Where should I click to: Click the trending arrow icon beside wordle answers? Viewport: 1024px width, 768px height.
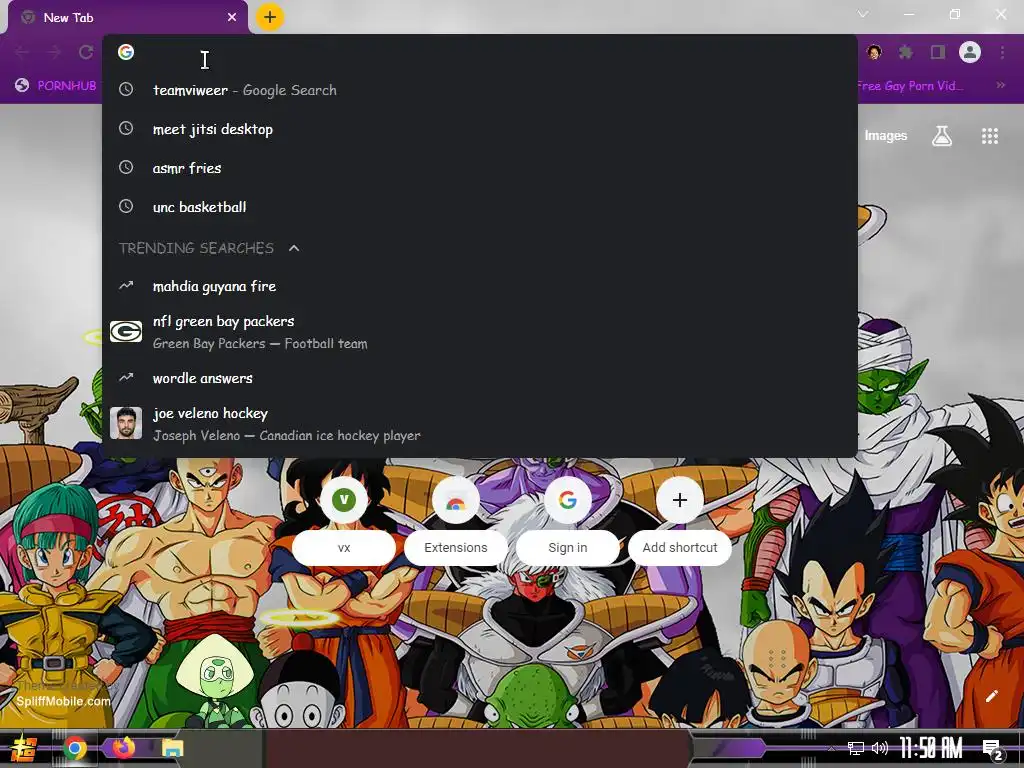point(126,377)
